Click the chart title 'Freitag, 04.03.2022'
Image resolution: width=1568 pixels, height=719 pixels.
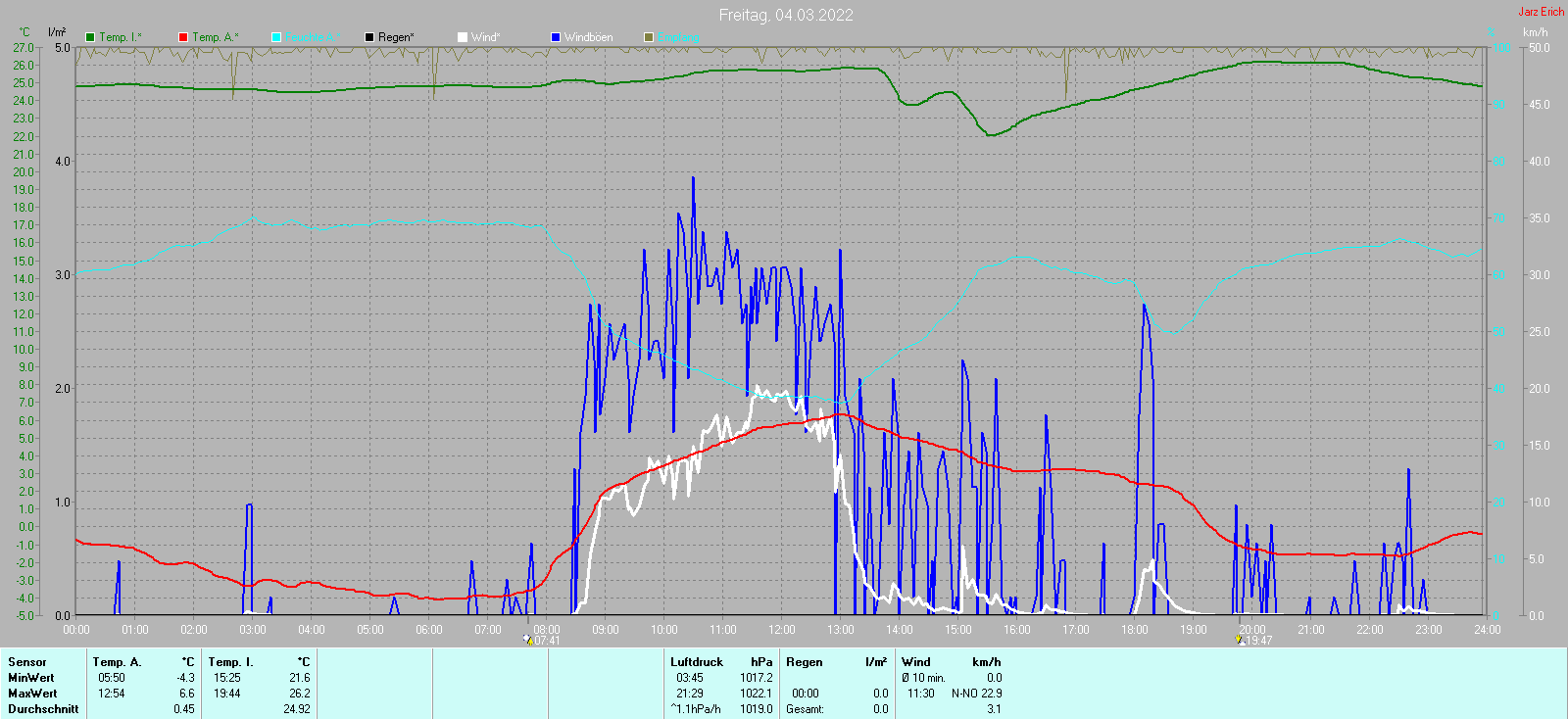coord(786,15)
